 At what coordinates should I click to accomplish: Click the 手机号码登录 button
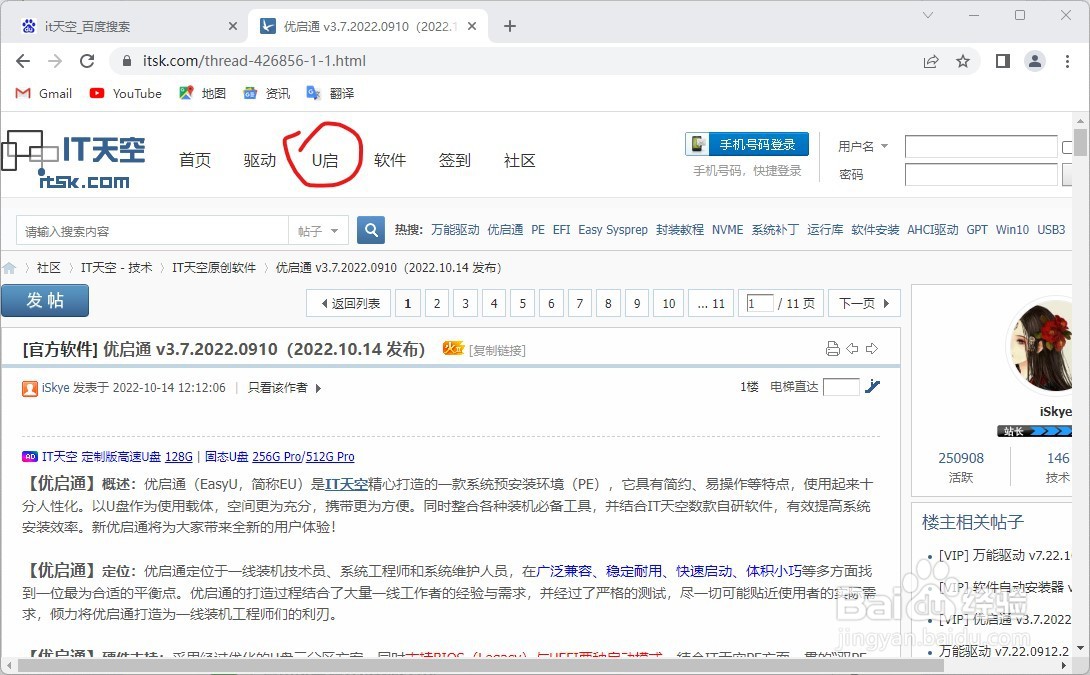[x=747, y=144]
